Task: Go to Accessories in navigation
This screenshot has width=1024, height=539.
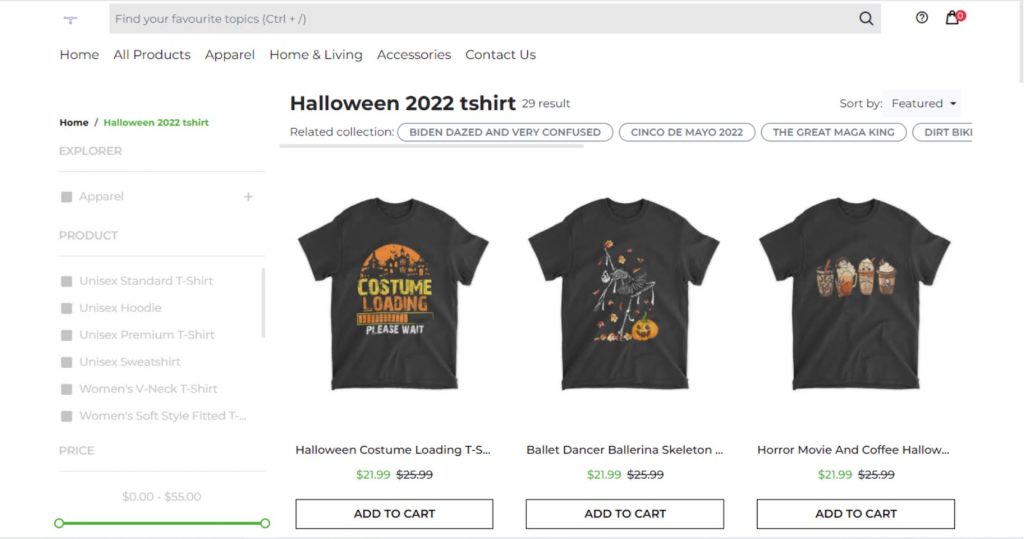Action: click(x=414, y=55)
